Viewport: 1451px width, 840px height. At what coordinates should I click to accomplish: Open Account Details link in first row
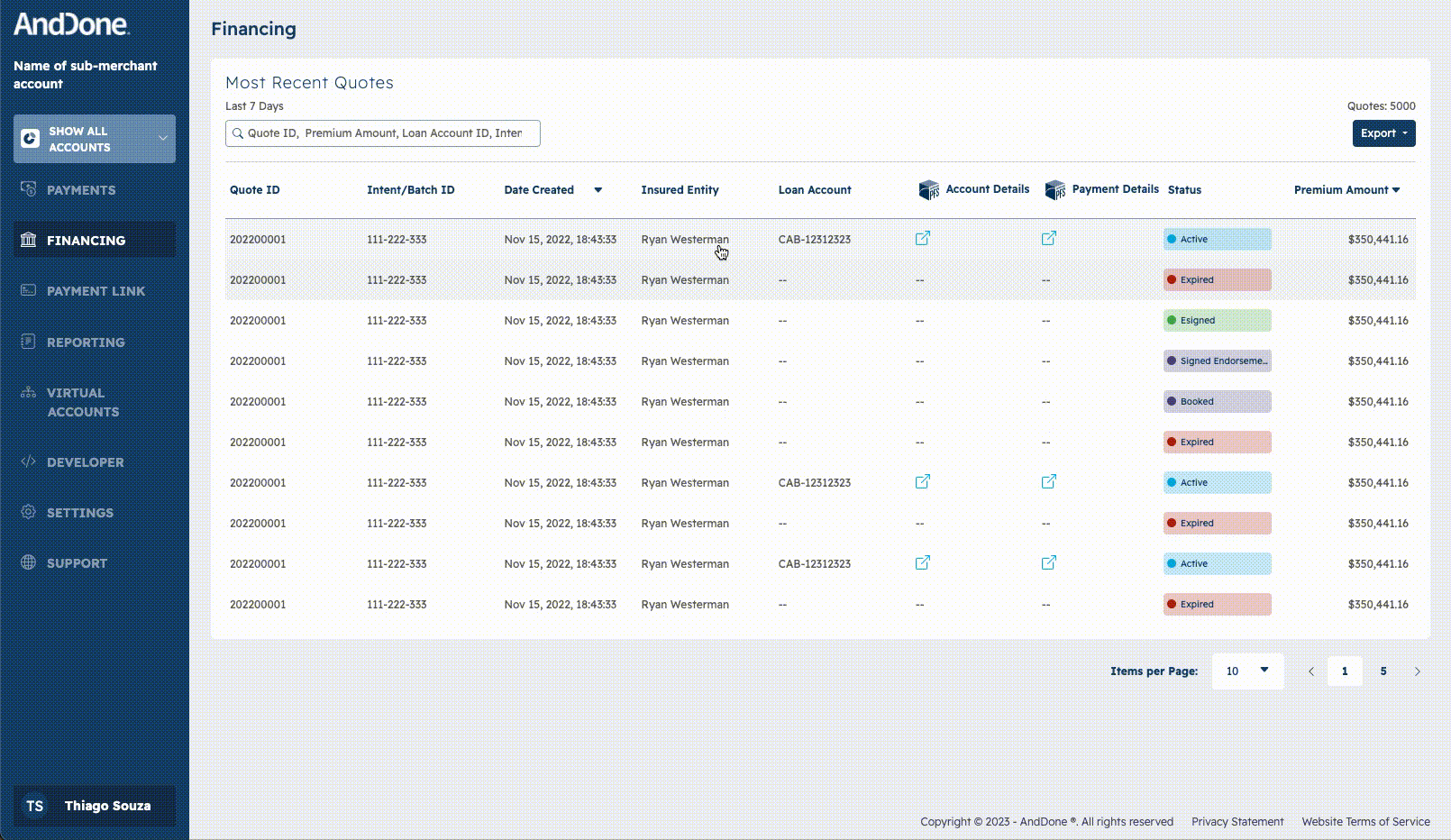pos(922,239)
